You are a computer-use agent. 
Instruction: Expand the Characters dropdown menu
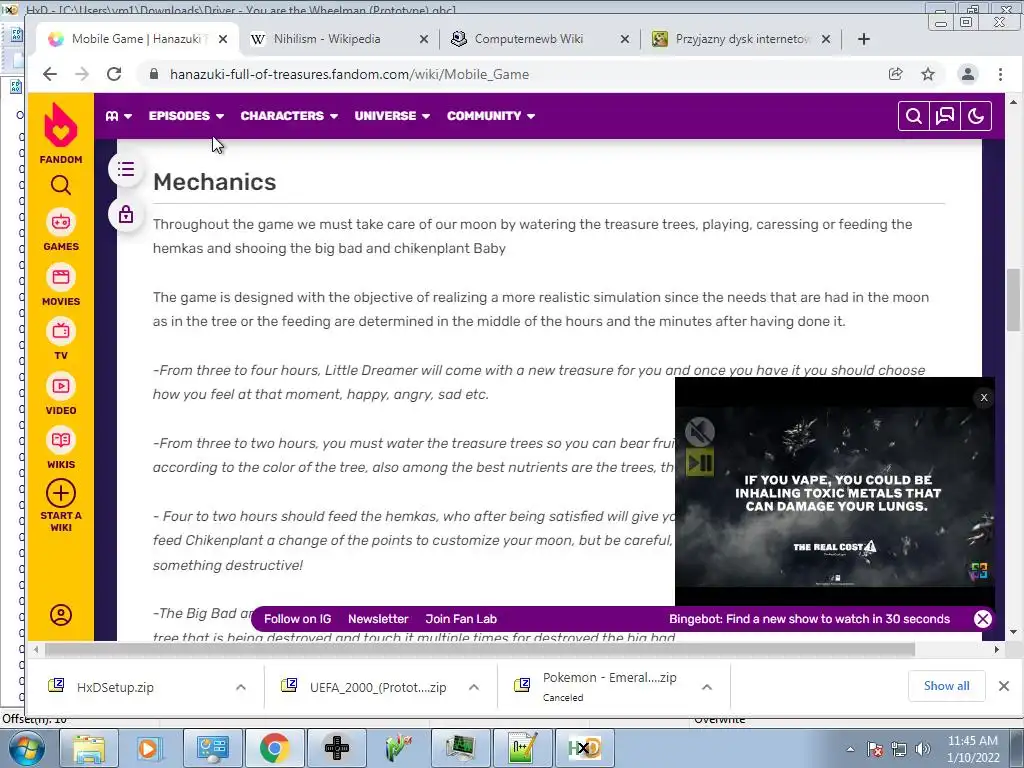[289, 116]
